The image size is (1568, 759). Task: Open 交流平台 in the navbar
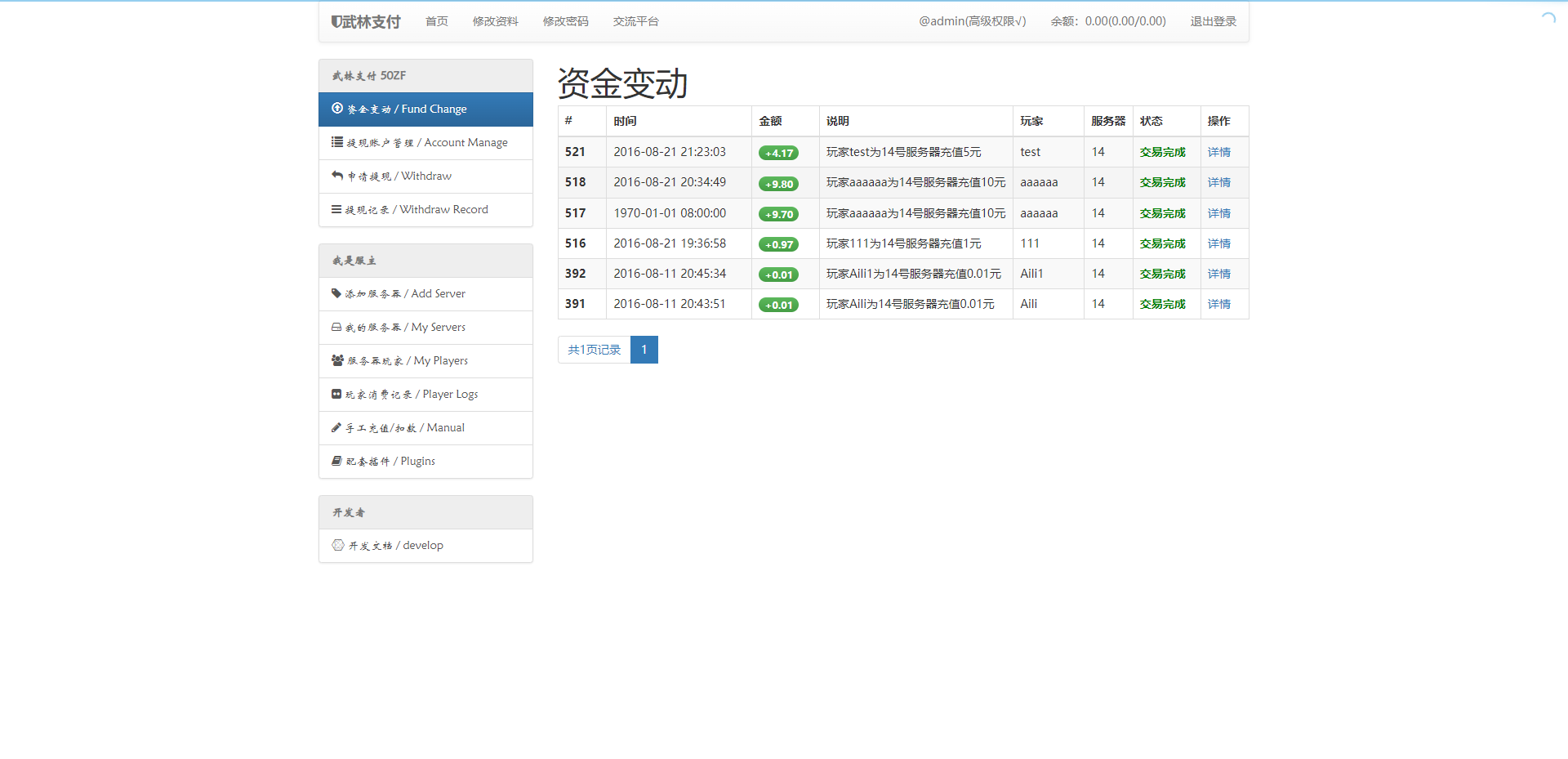point(636,21)
